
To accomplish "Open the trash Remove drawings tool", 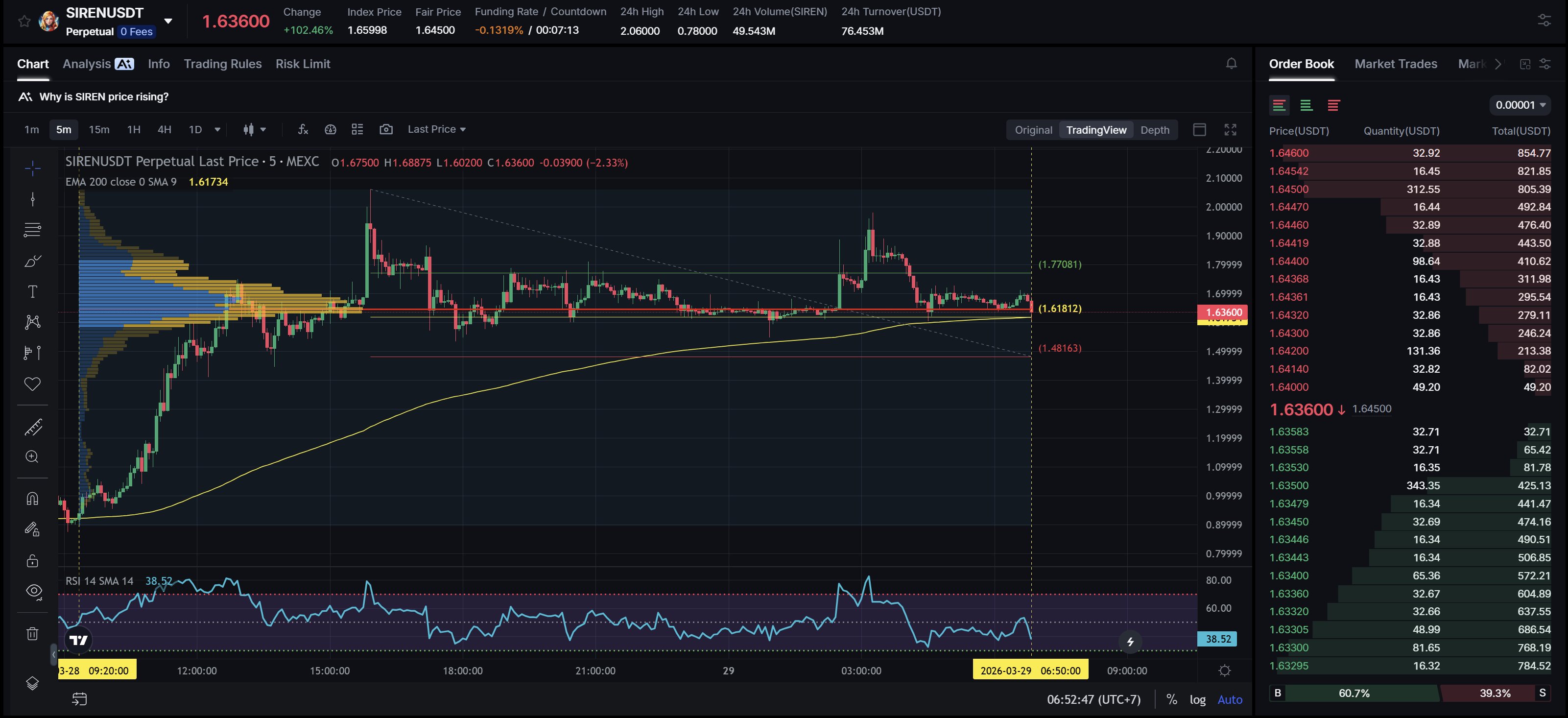I will tap(32, 633).
